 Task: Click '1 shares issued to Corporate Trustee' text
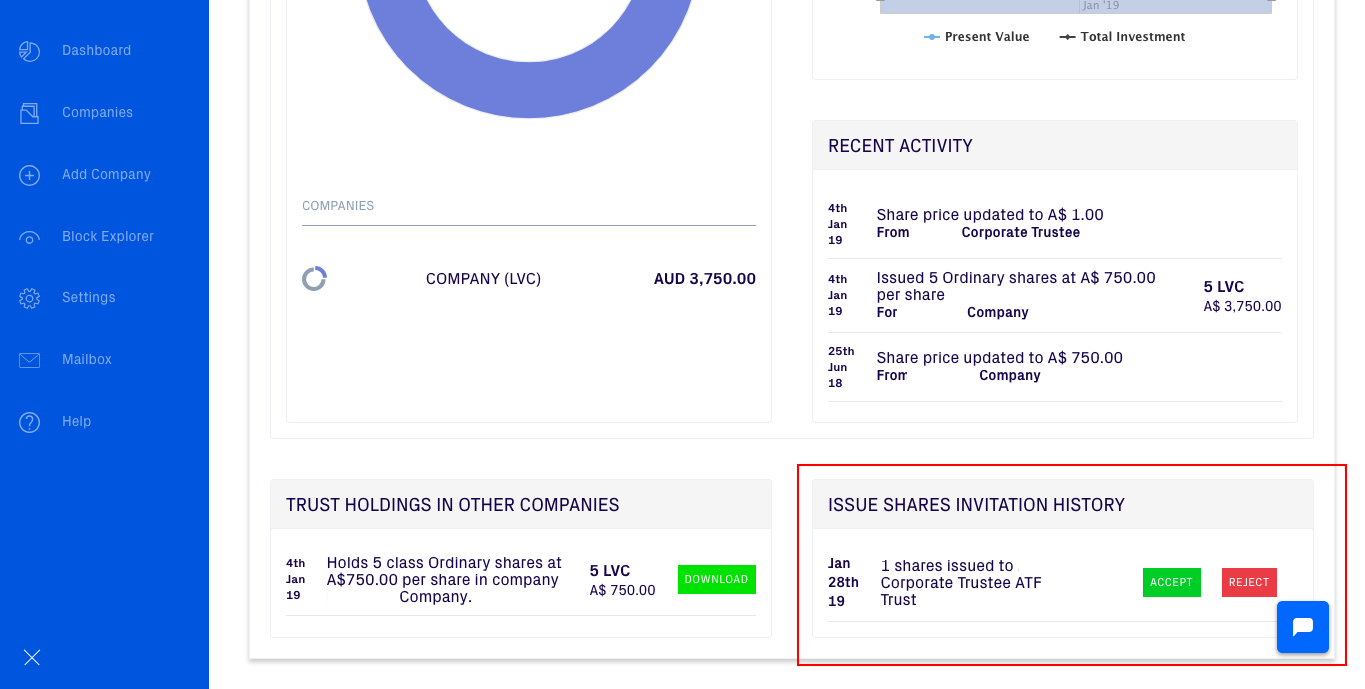point(961,583)
